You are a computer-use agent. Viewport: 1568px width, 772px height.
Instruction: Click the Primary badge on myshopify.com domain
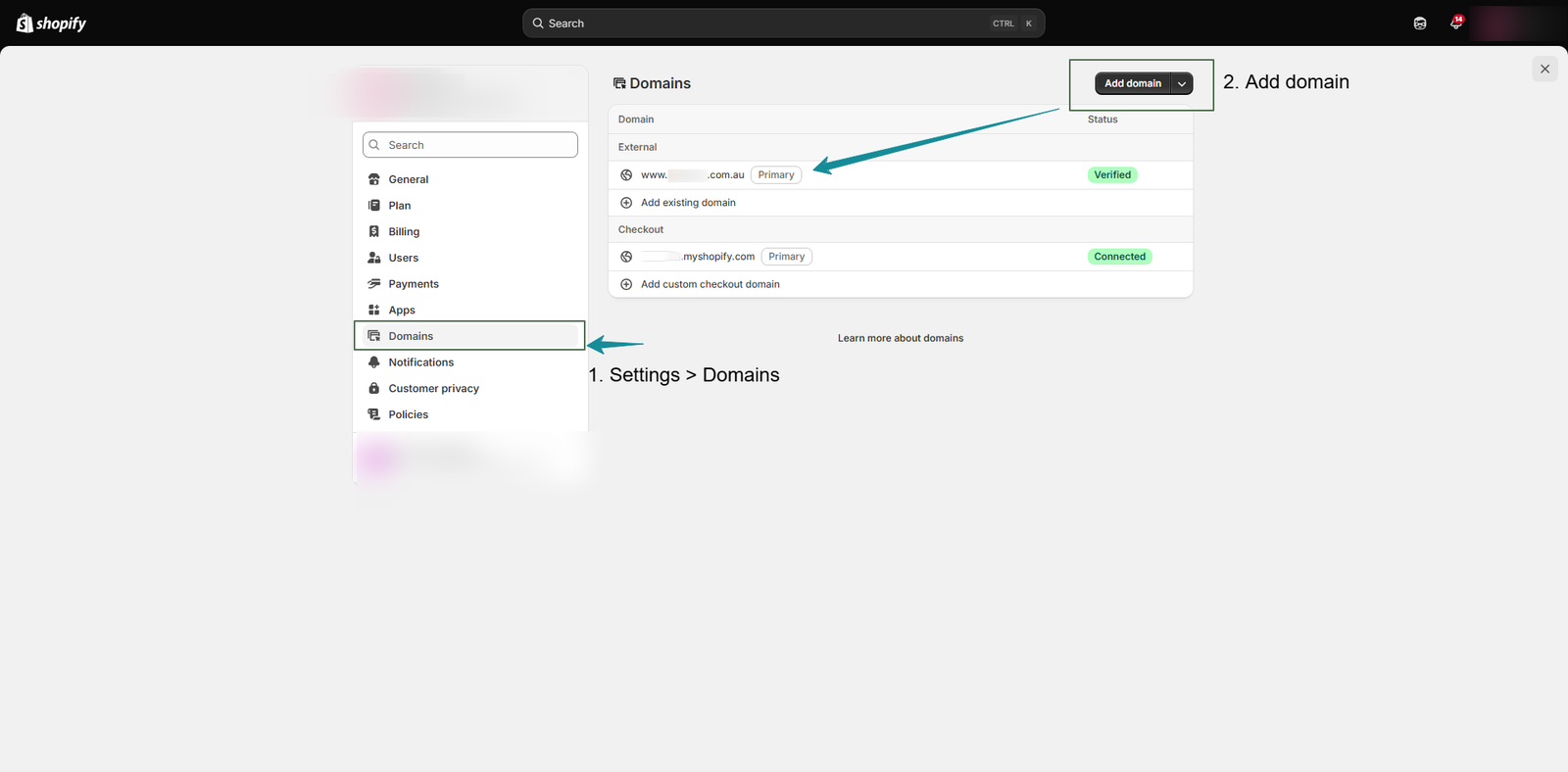[x=787, y=257]
